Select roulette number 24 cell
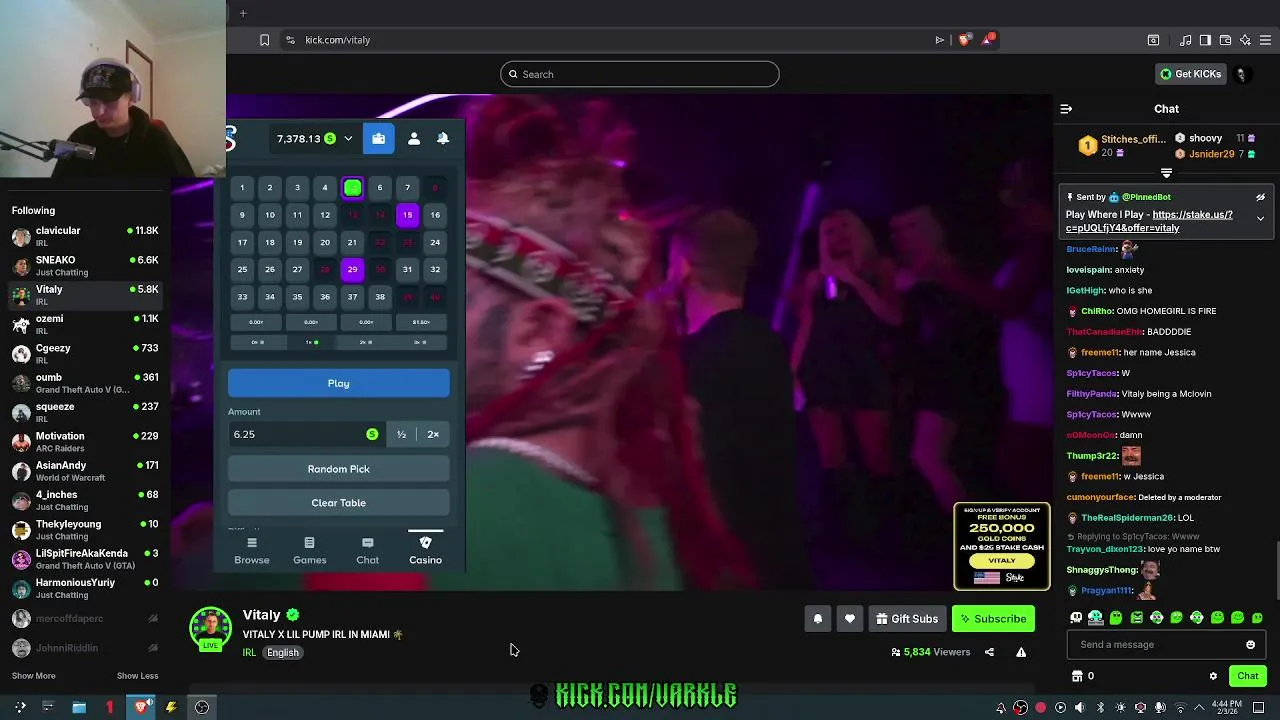Viewport: 1280px width, 720px height. (435, 242)
